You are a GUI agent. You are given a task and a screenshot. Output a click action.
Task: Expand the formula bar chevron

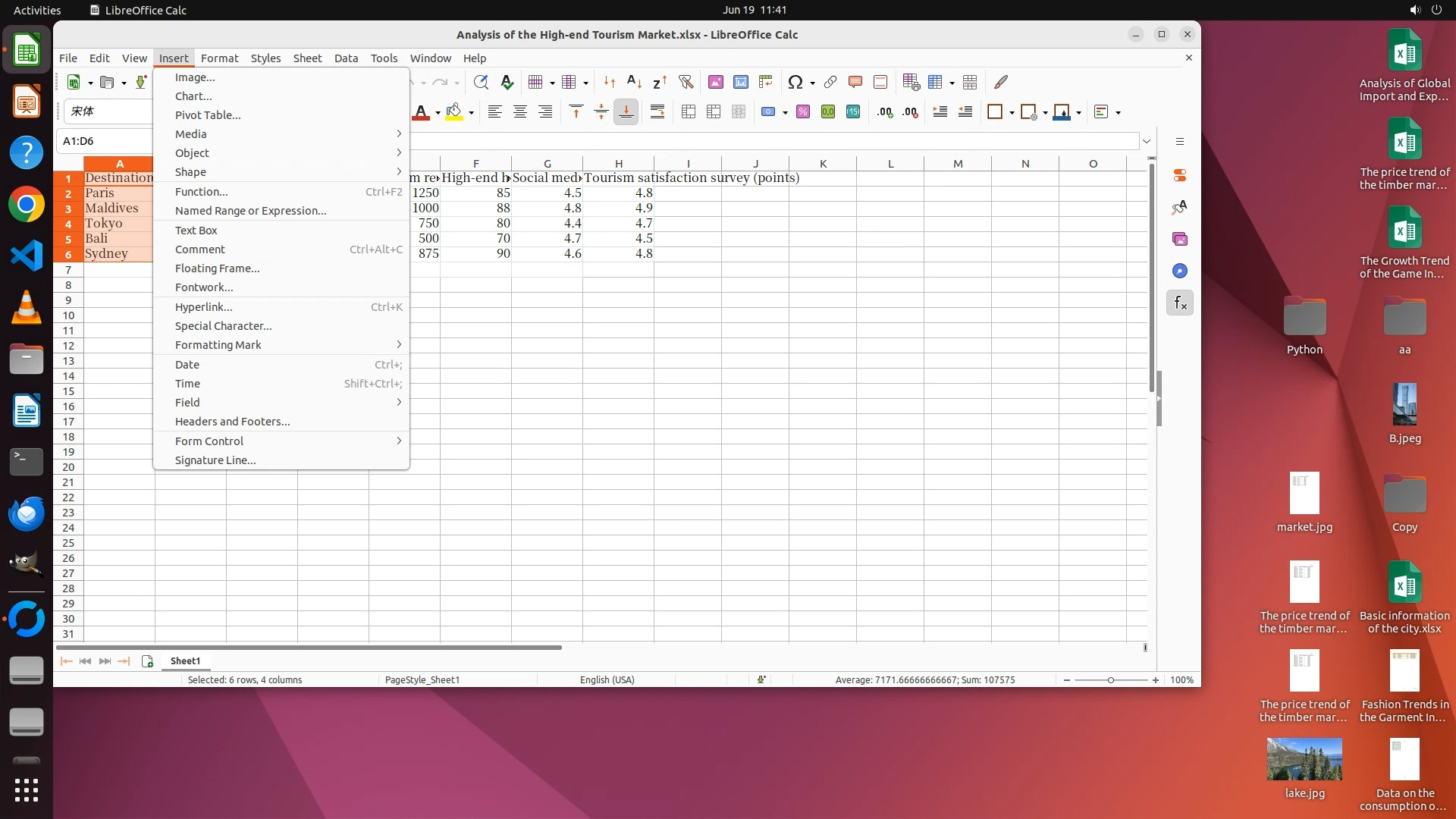click(1147, 141)
